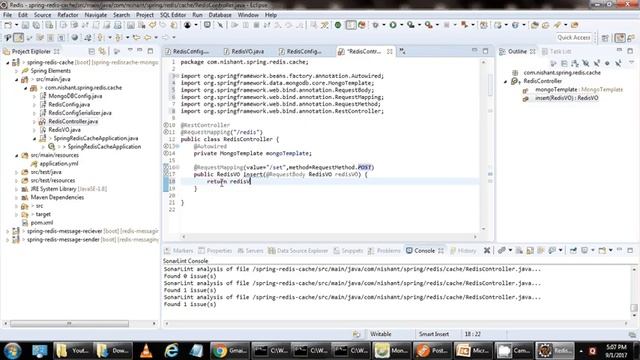Click the Link with Editor icon
This screenshot has width=640, height=360.
[102, 51]
